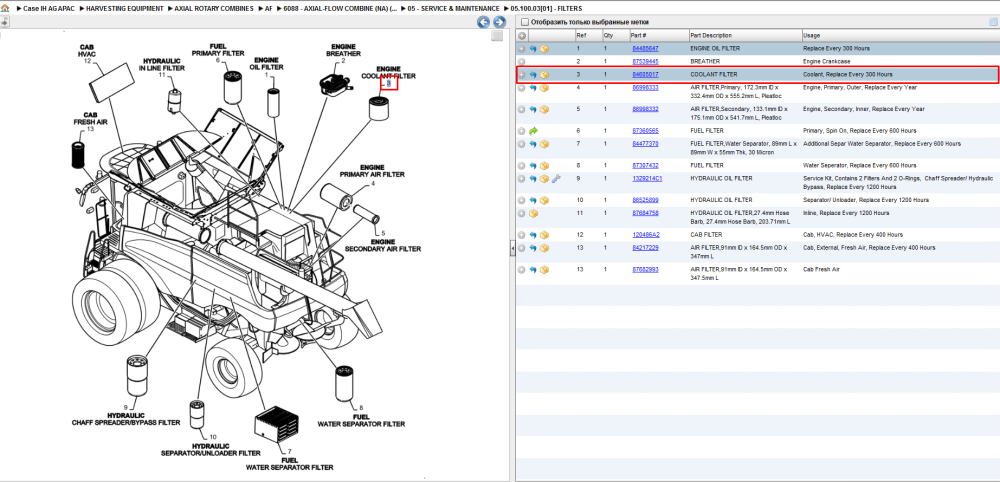Open part number link 1329214C1
The height and width of the screenshot is (482, 1000).
point(647,179)
